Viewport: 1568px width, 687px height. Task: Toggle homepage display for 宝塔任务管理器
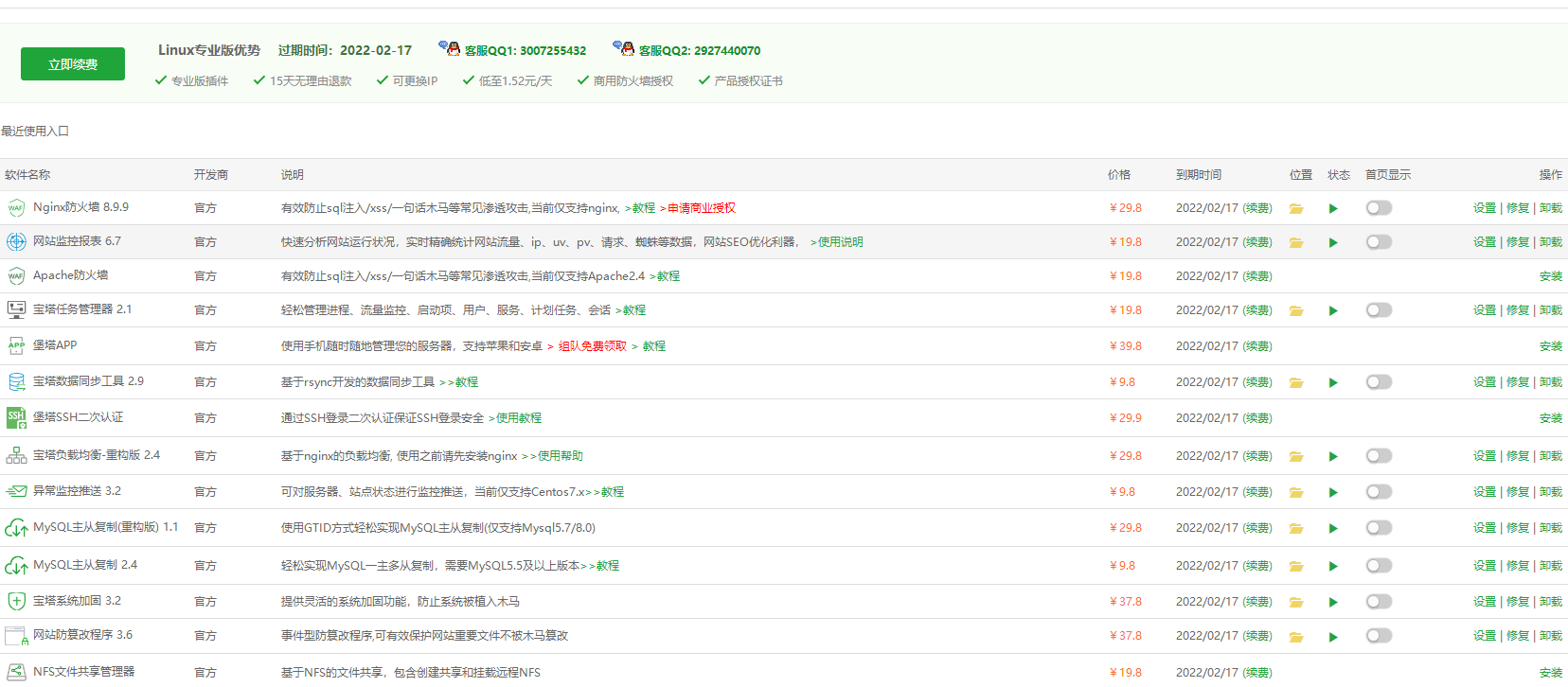[x=1379, y=310]
